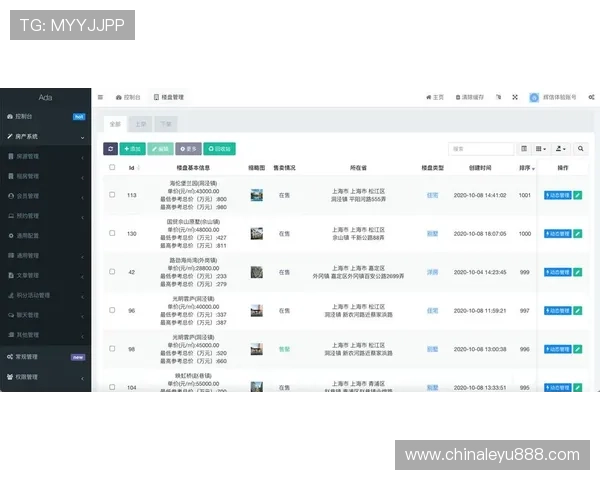Toggle the sidebar hamburger menu icon
This screenshot has height=480, width=600.
click(x=100, y=97)
